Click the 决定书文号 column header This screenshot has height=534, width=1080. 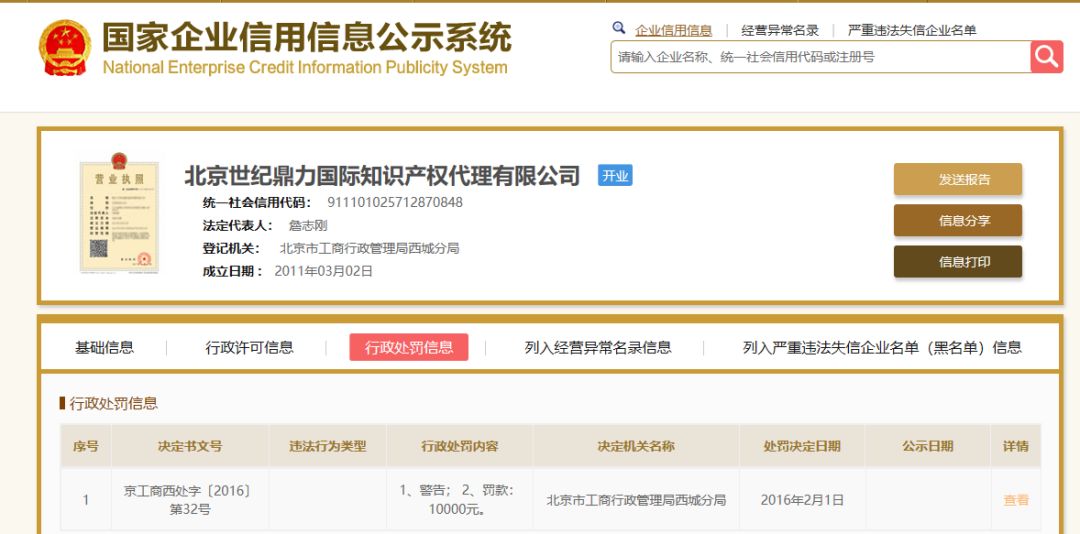[189, 446]
